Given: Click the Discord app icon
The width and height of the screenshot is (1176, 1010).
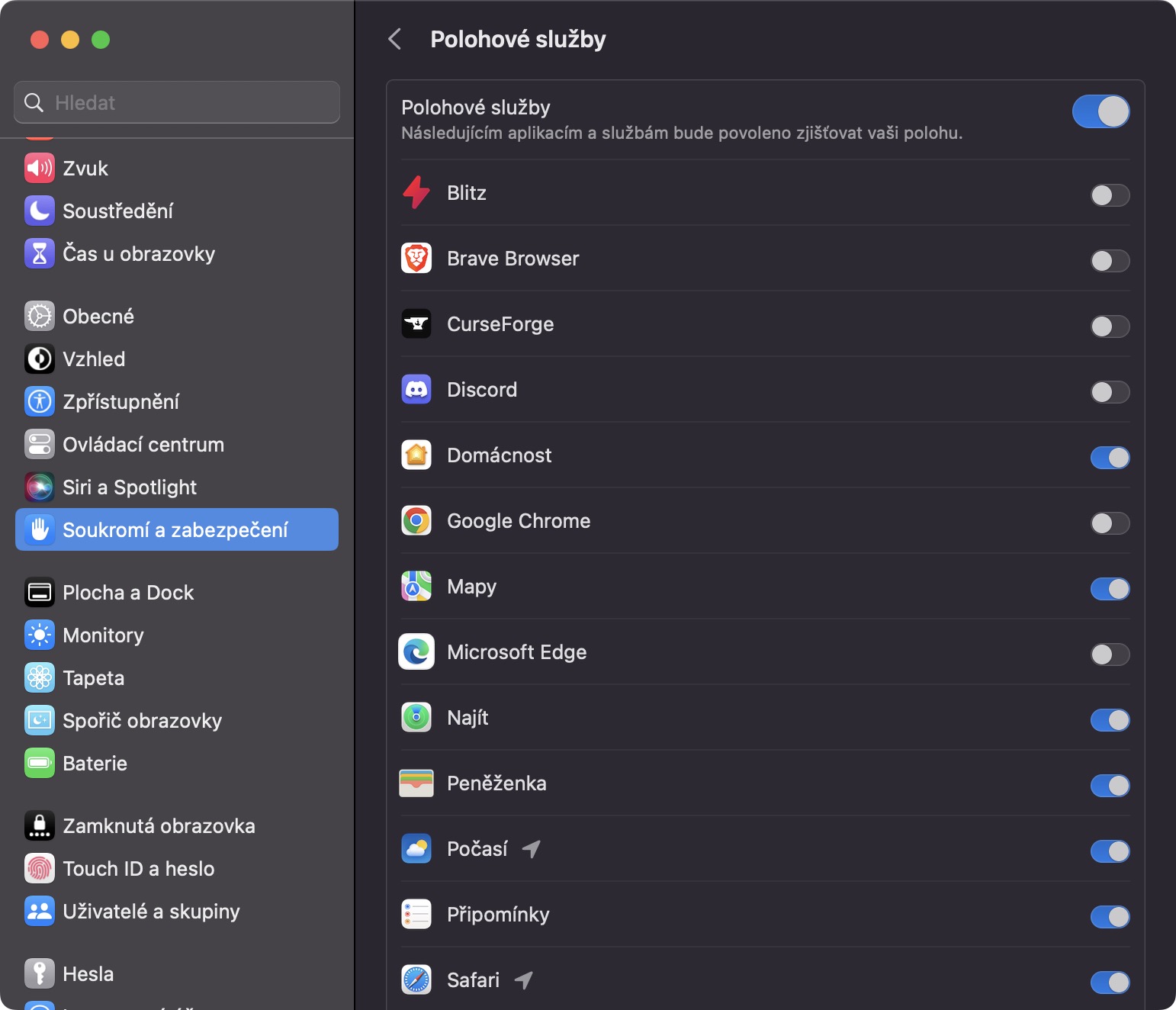Looking at the screenshot, I should coord(416,390).
